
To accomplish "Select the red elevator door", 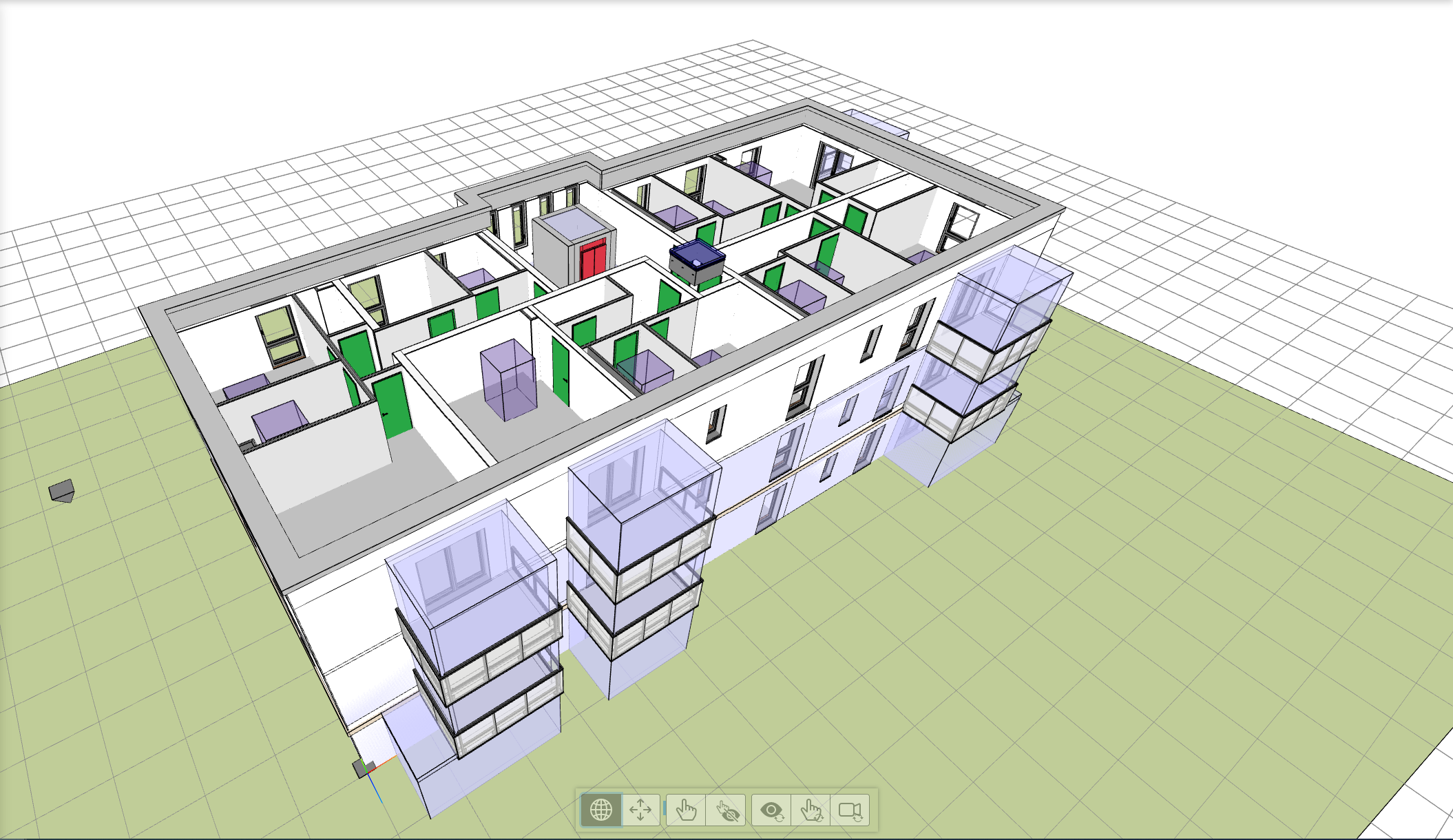I will pyautogui.click(x=592, y=259).
